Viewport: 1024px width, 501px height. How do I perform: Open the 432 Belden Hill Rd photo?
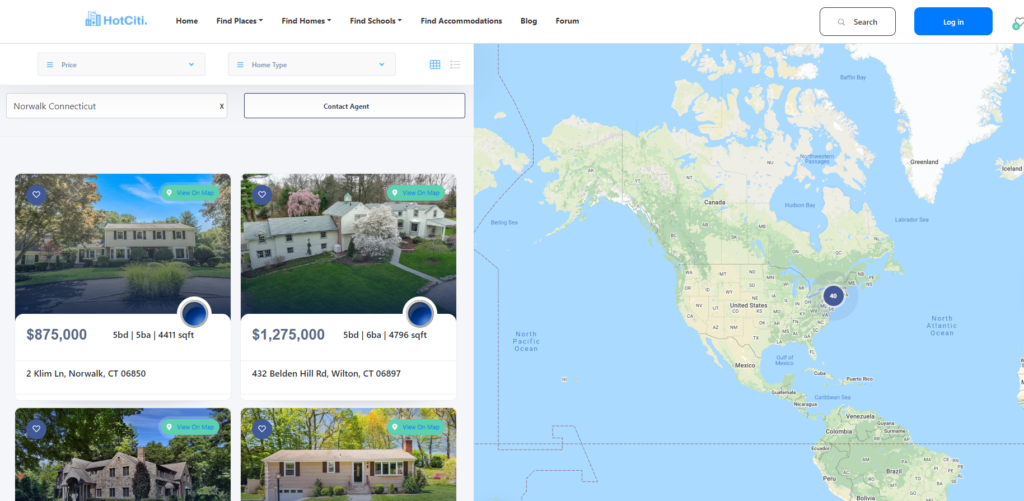[348, 245]
